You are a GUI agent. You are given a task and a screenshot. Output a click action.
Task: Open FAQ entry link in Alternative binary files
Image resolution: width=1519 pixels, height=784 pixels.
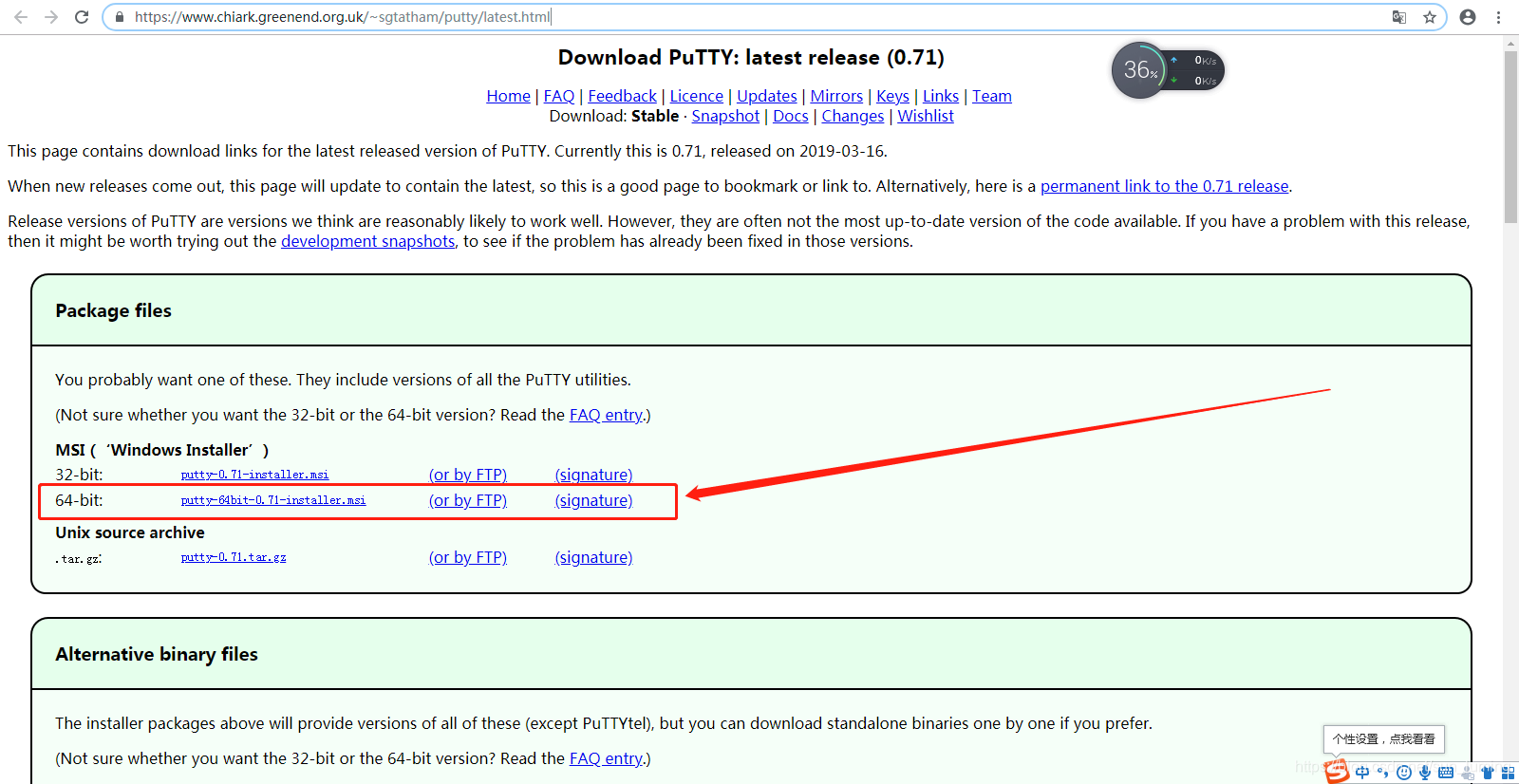click(607, 758)
